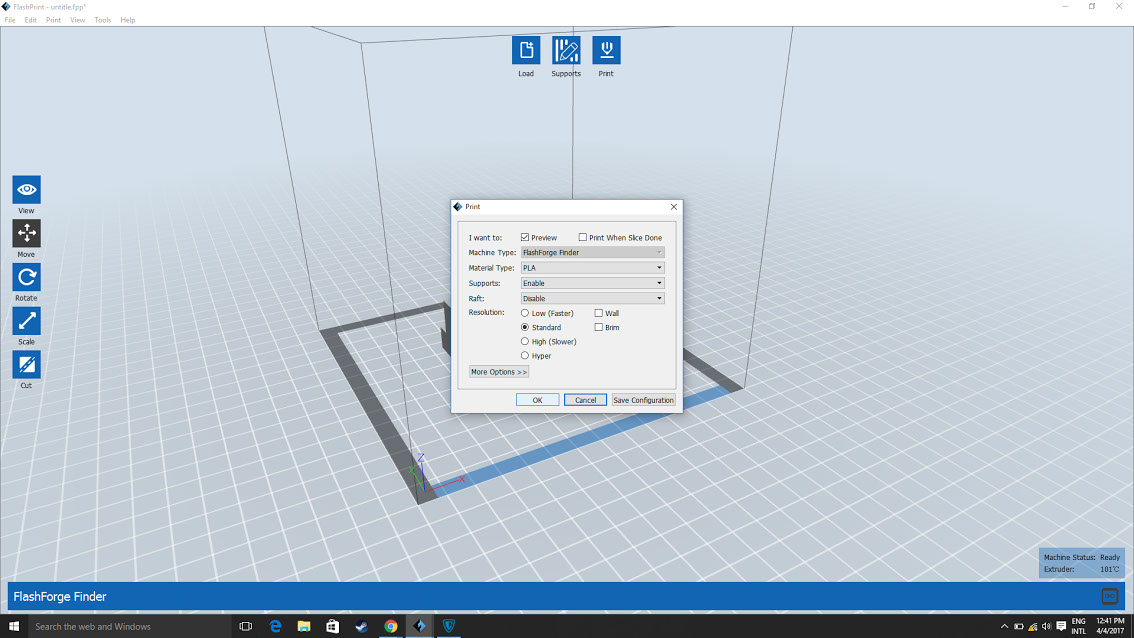Click Cancel in Print dialog
Image resolution: width=1134 pixels, height=638 pixels.
coord(585,400)
